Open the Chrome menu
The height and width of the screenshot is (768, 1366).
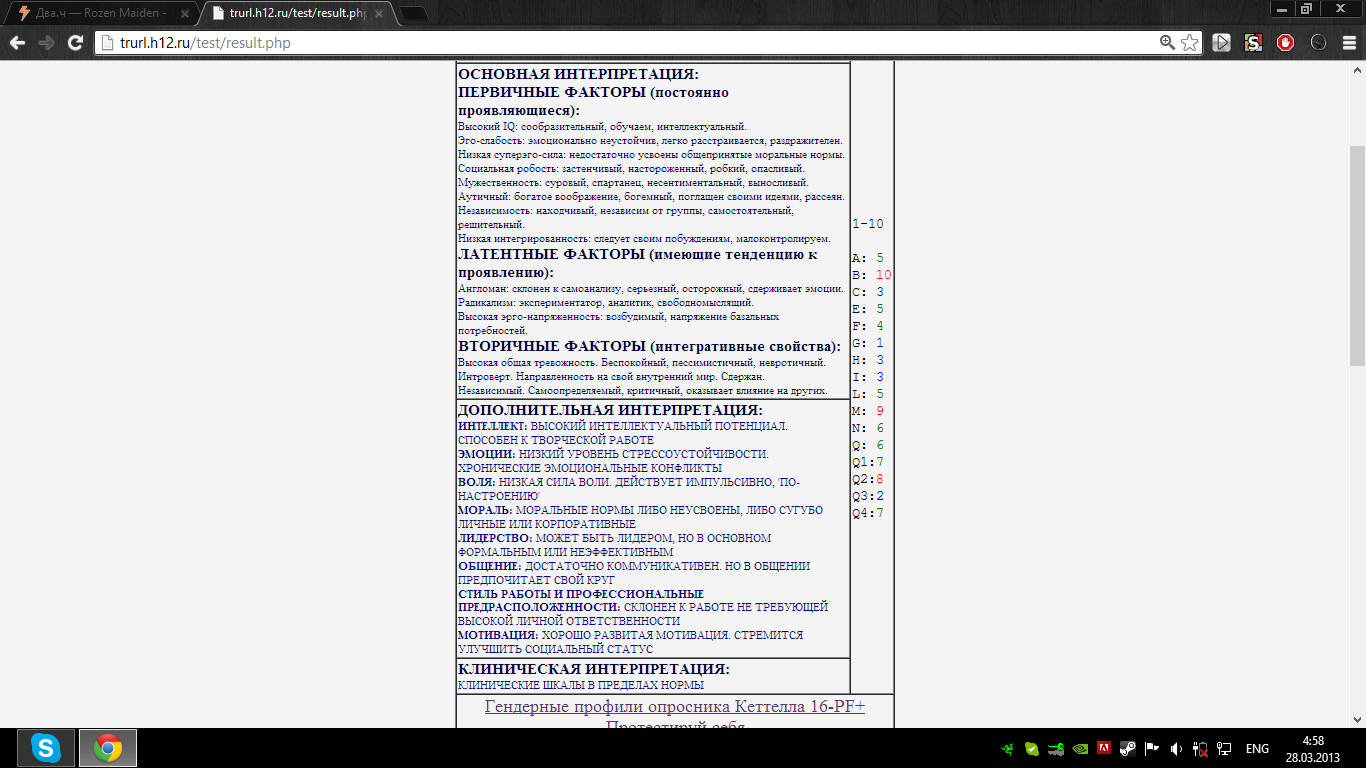click(1350, 43)
